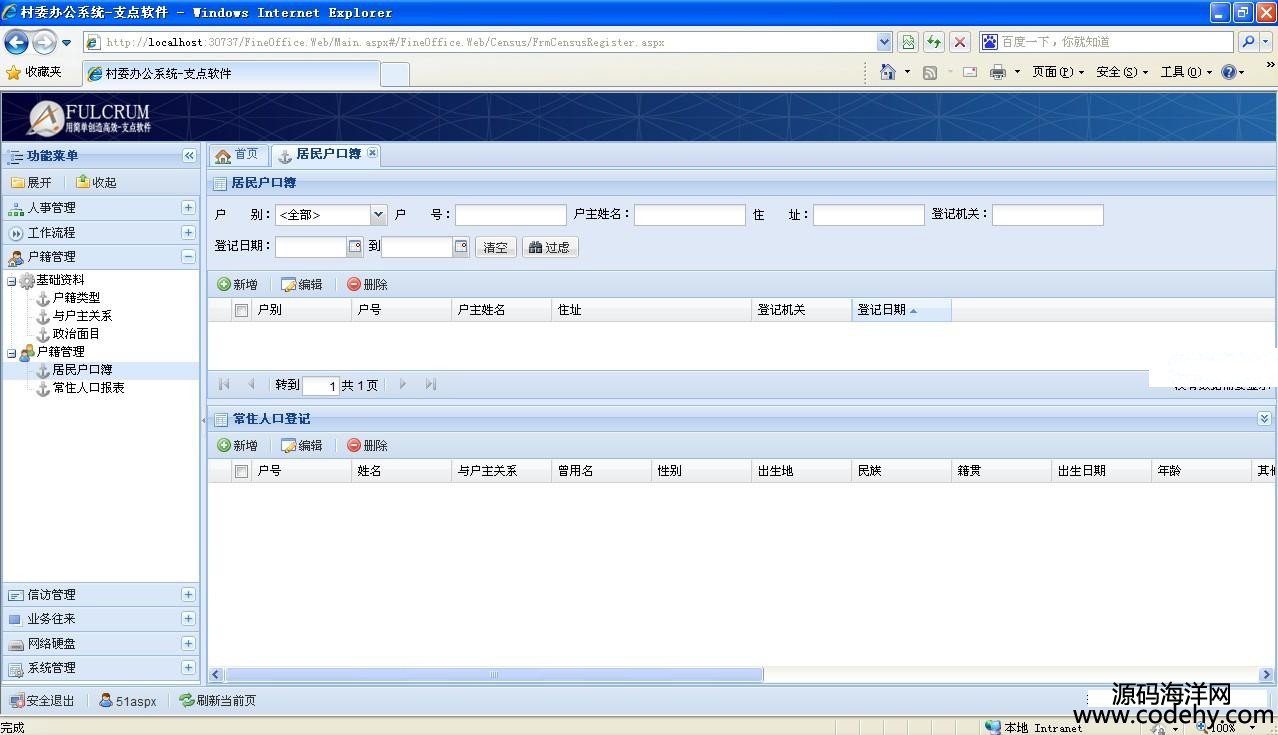The width and height of the screenshot is (1278, 735).
Task: Open 常住人口报表 in the tree
Action: (x=88, y=388)
